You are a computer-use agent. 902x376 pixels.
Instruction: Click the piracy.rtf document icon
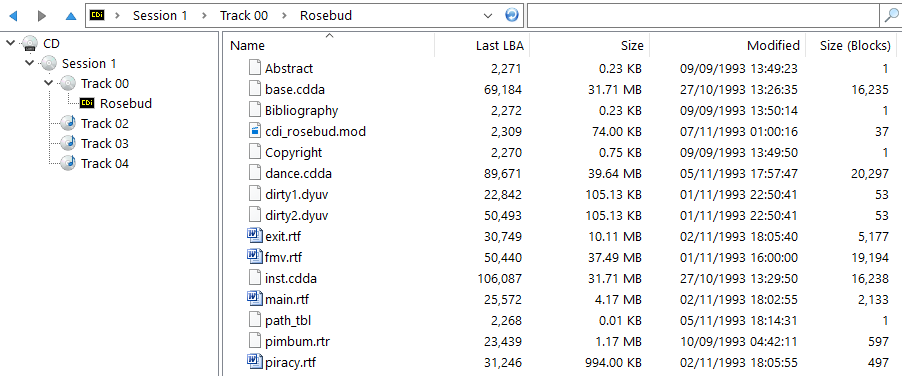pos(254,362)
